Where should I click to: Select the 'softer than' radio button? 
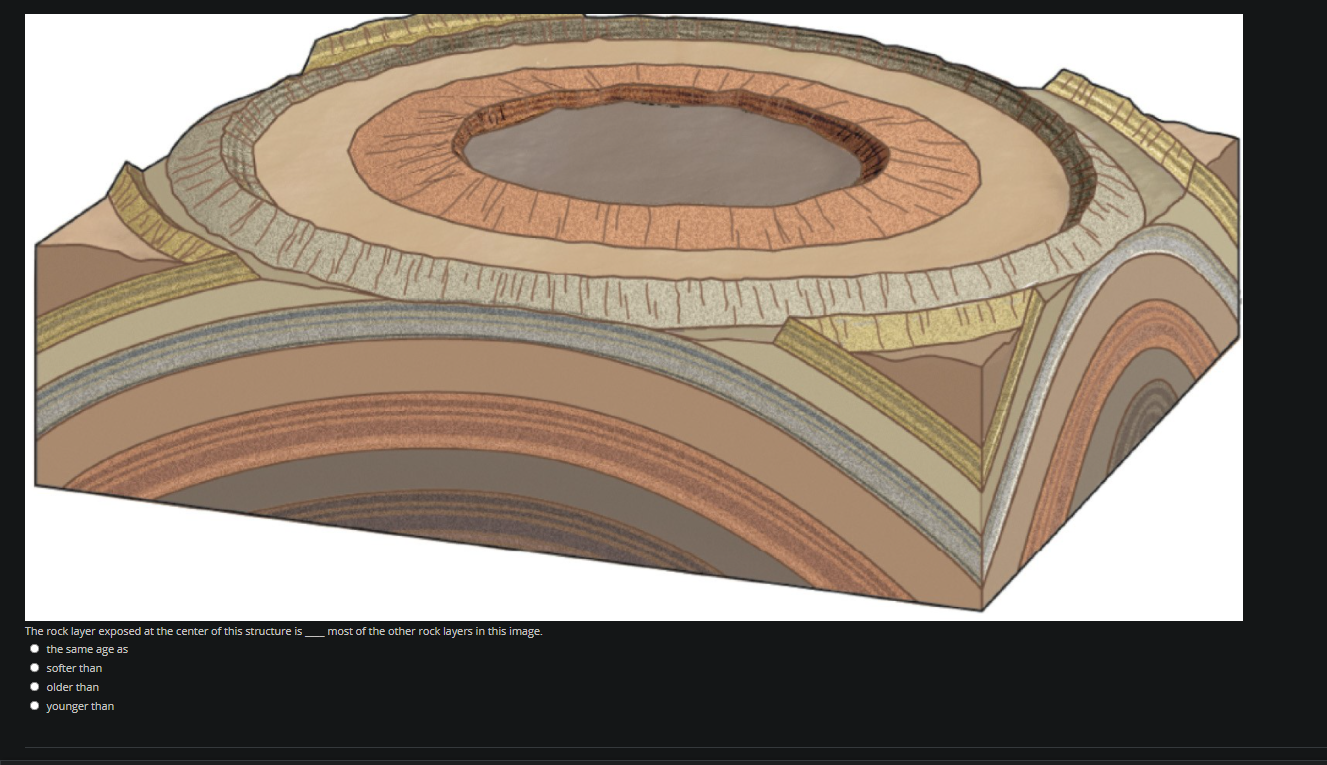tap(34, 667)
